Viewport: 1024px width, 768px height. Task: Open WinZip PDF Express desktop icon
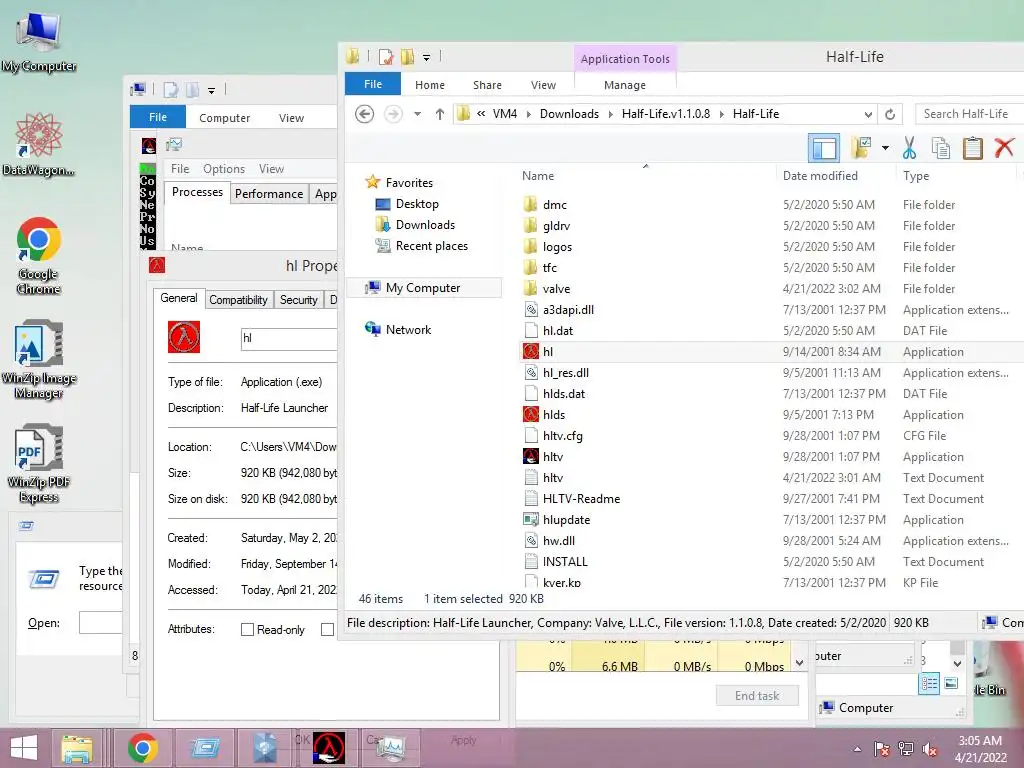[39, 464]
